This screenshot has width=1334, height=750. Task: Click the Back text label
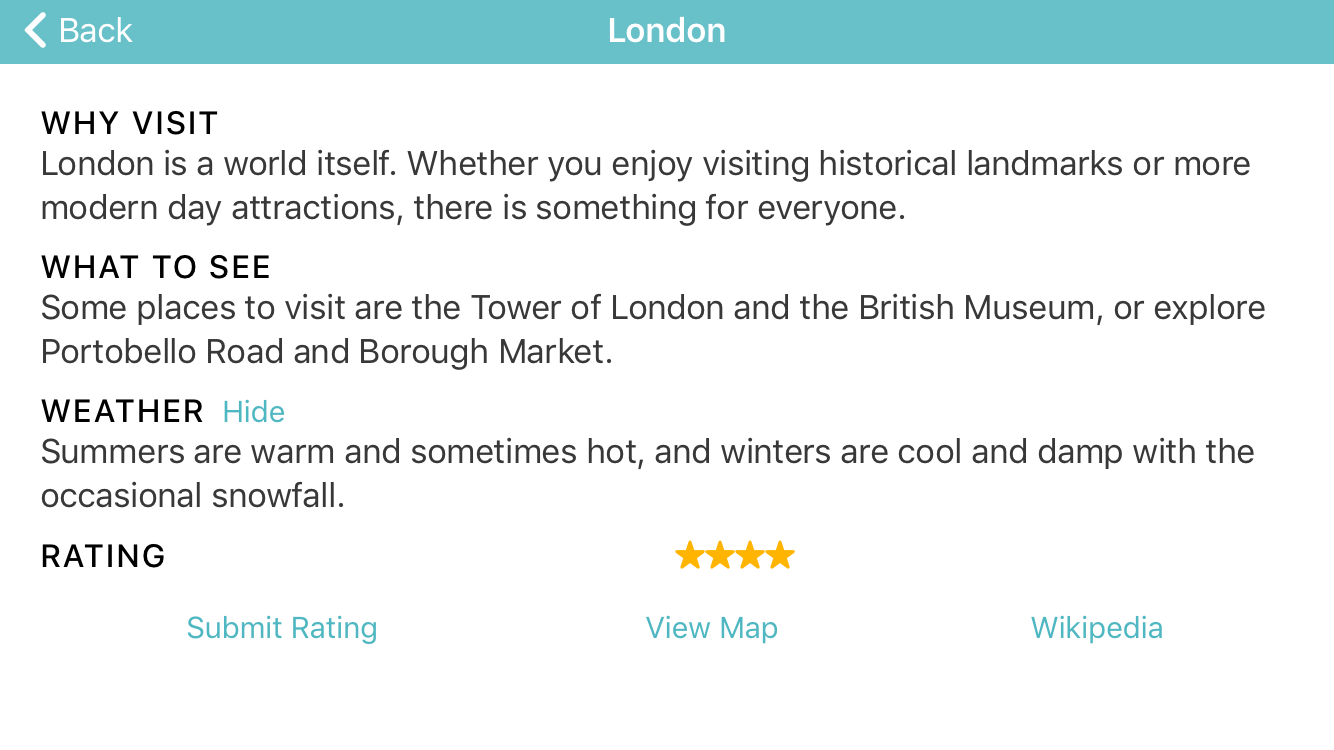pyautogui.click(x=95, y=30)
